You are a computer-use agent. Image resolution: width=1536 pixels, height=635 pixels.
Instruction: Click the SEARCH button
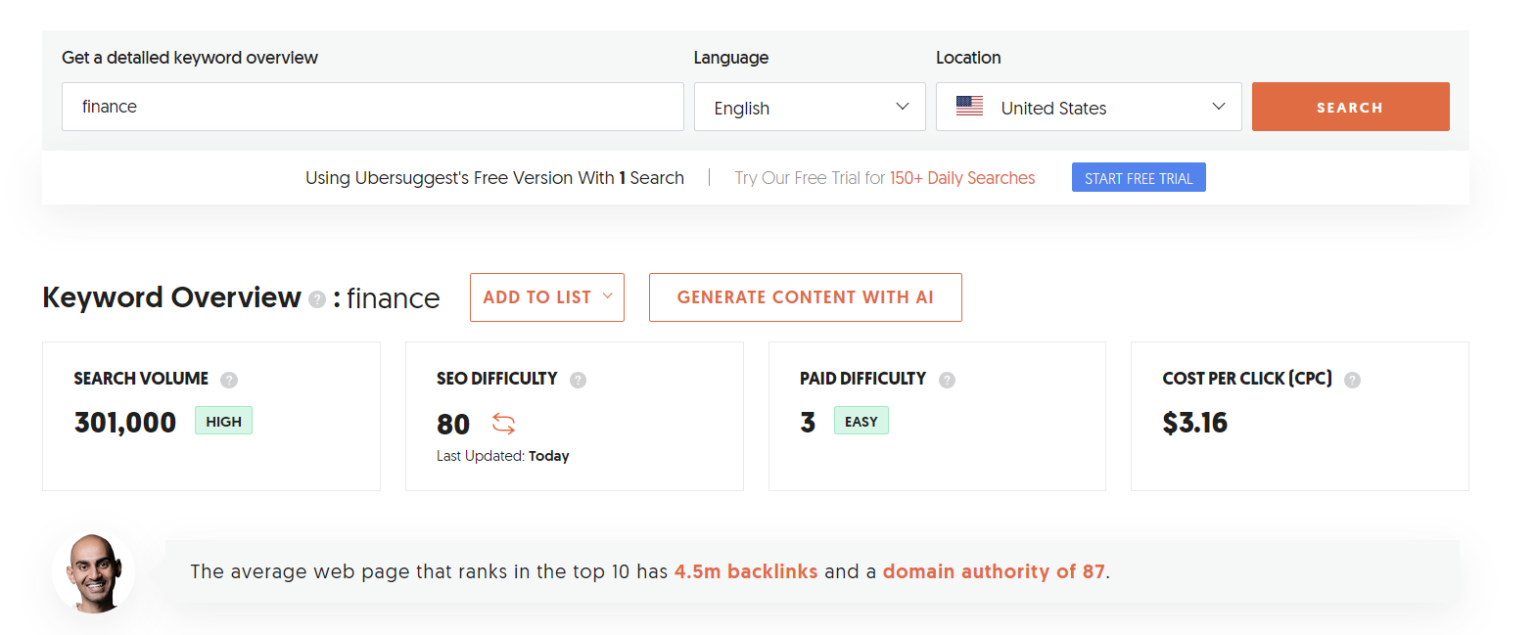(1350, 106)
